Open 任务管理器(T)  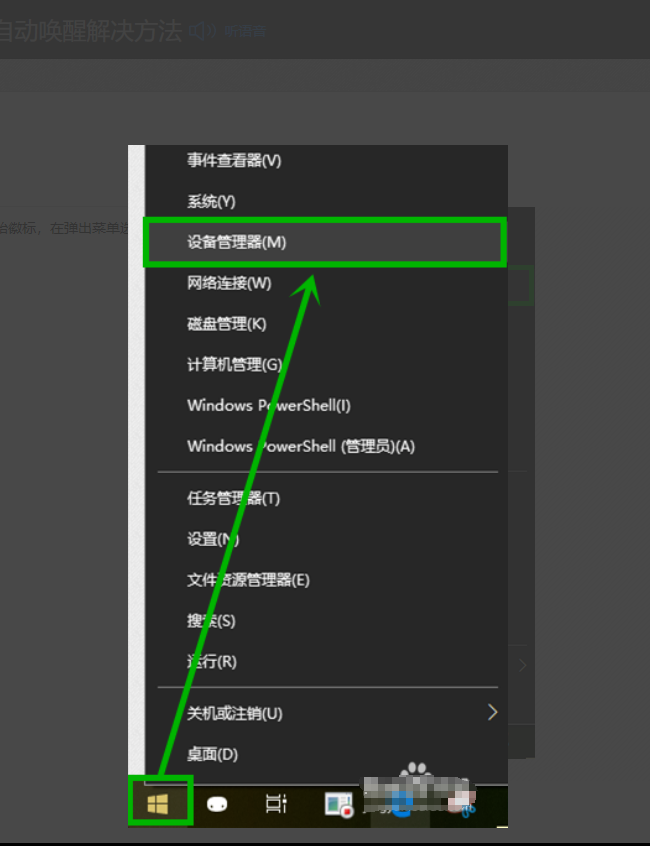click(233, 498)
